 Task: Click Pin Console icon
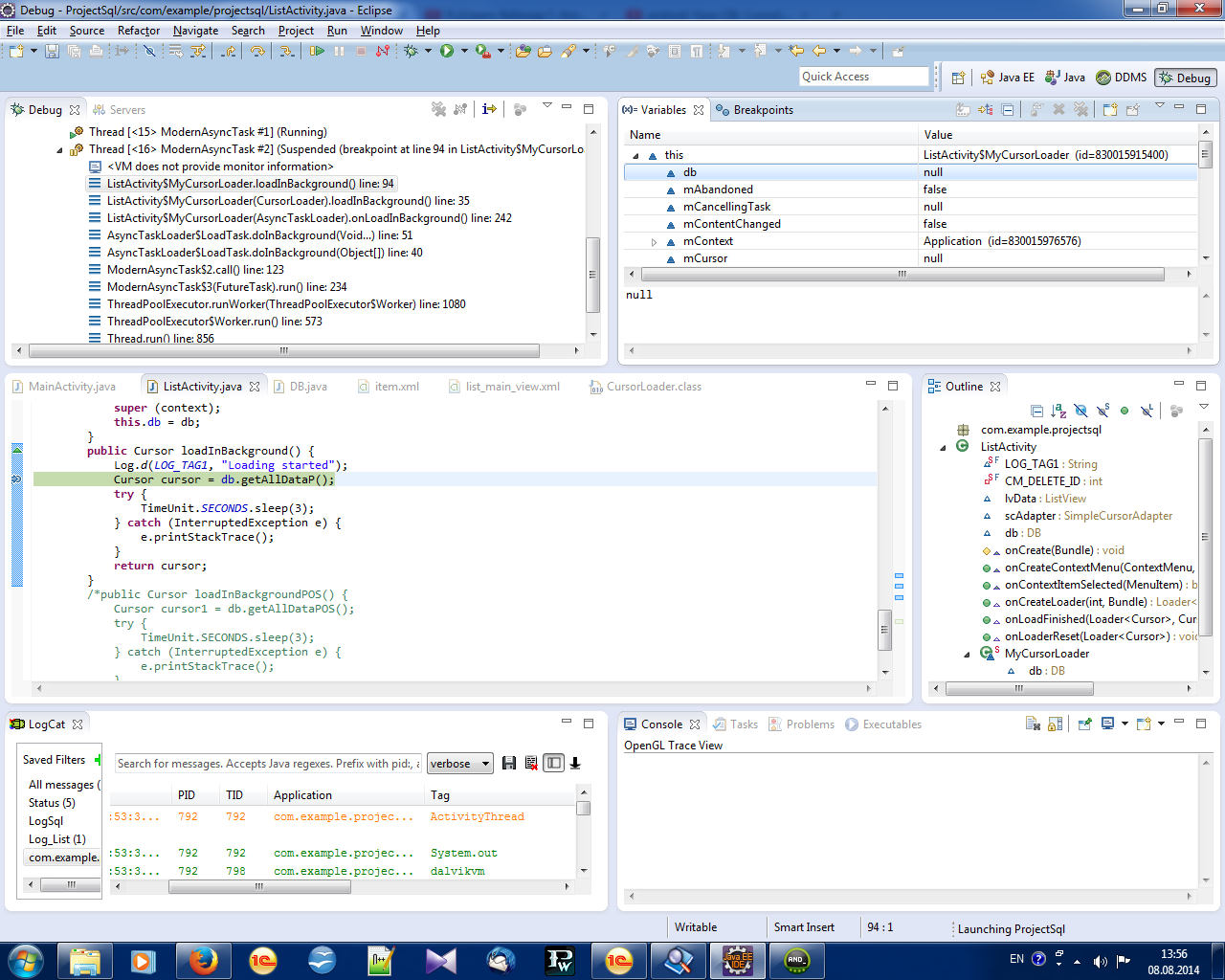1085,724
